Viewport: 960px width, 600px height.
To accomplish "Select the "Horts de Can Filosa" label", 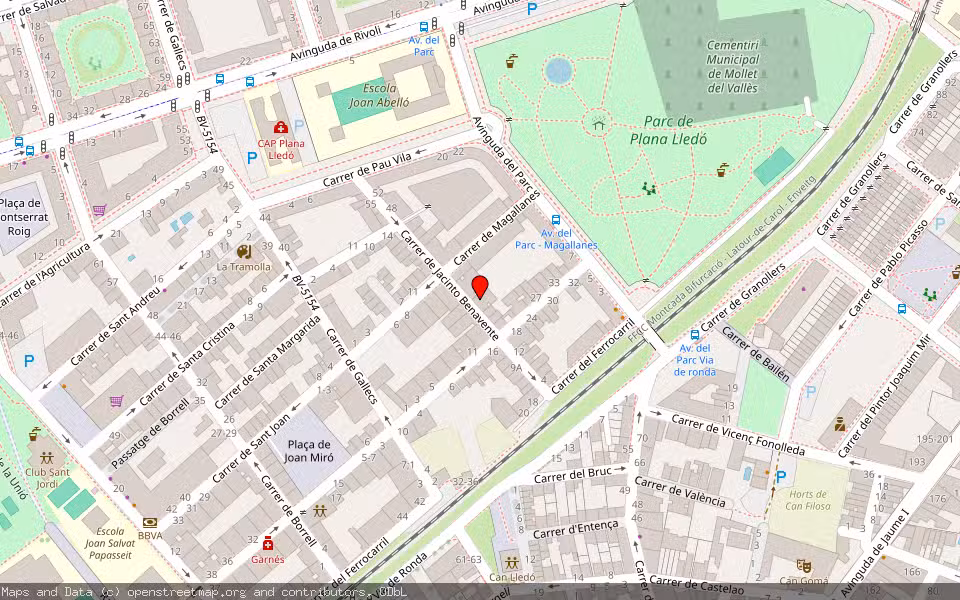I will [x=808, y=500].
